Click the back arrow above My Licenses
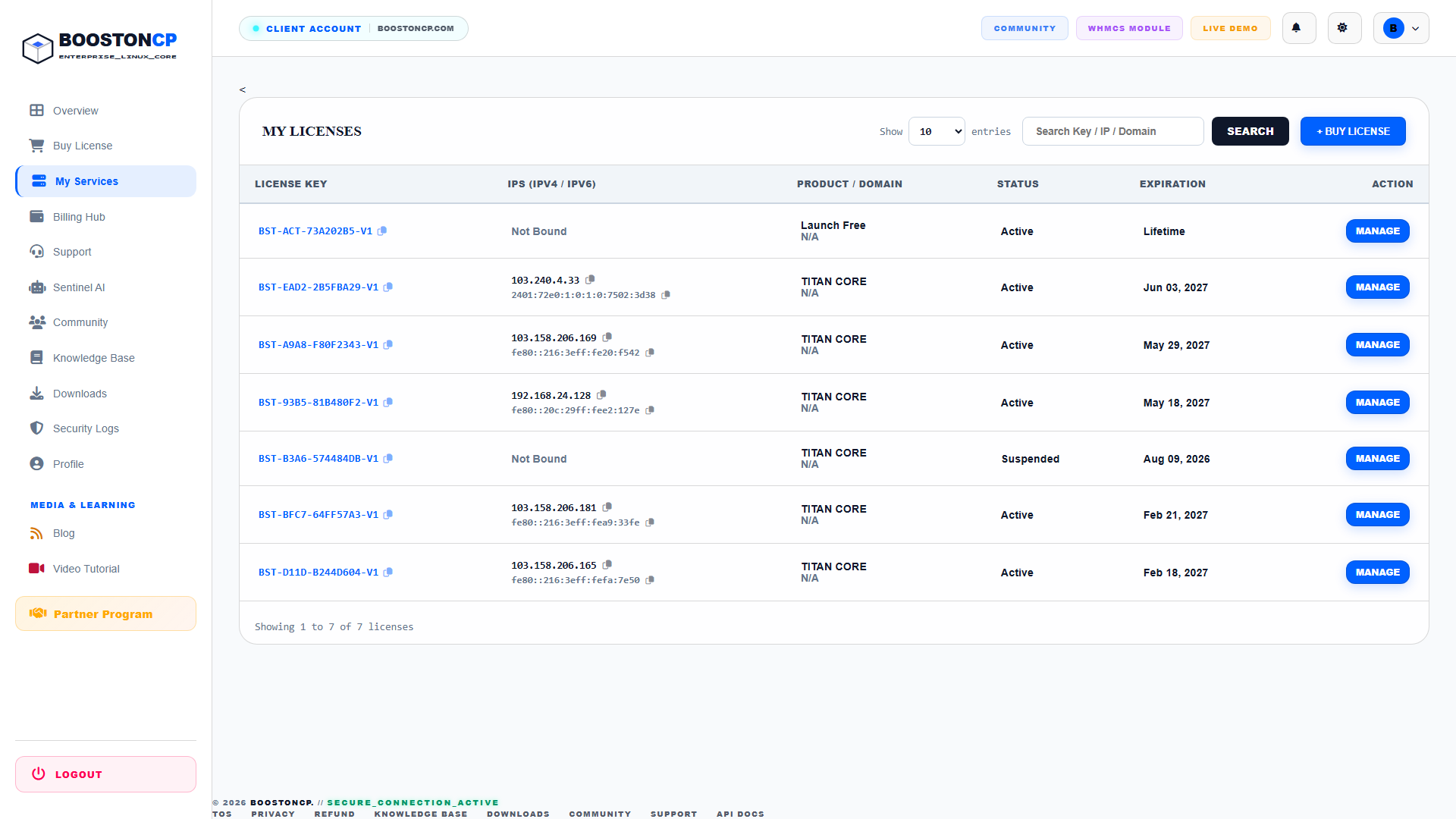This screenshot has width=1456, height=819. coord(243,89)
